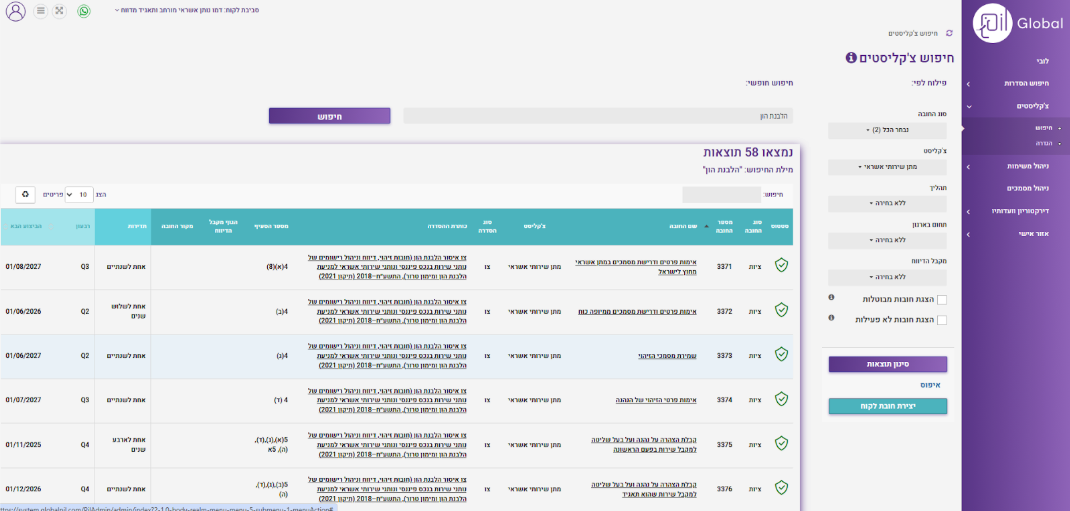Click the fullscreen expand icon

(x=59, y=11)
